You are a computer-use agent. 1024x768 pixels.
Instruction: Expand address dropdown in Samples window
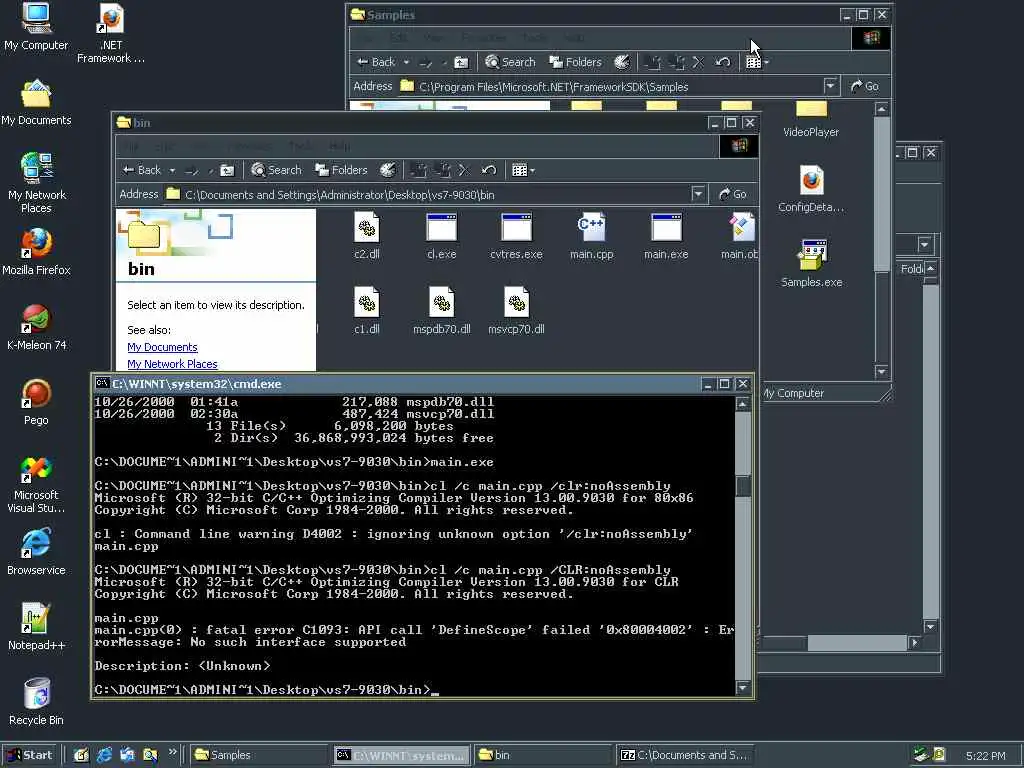830,86
